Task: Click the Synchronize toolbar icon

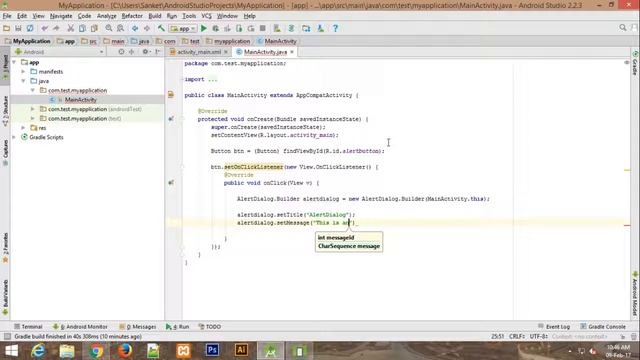Action: pos(30,28)
